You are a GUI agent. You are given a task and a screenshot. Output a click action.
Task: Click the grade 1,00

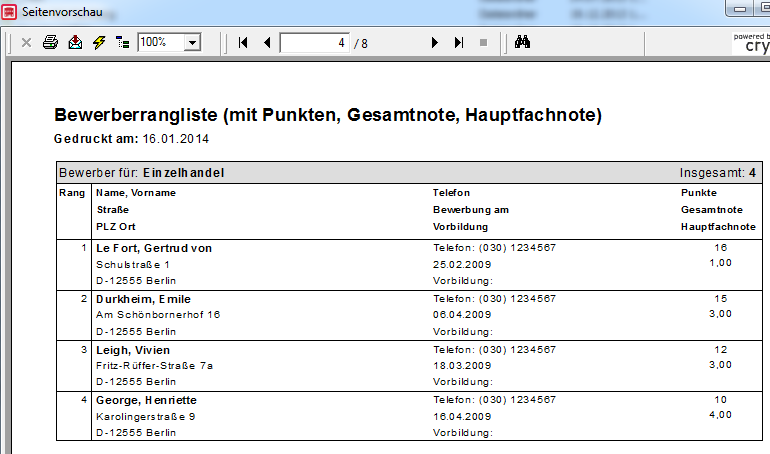(720, 263)
